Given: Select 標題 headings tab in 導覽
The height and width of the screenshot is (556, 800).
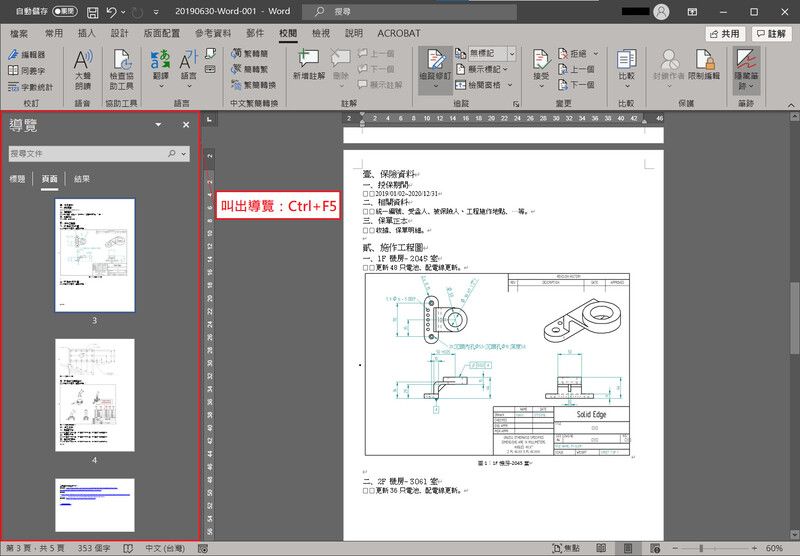Looking at the screenshot, I should pyautogui.click(x=17, y=179).
